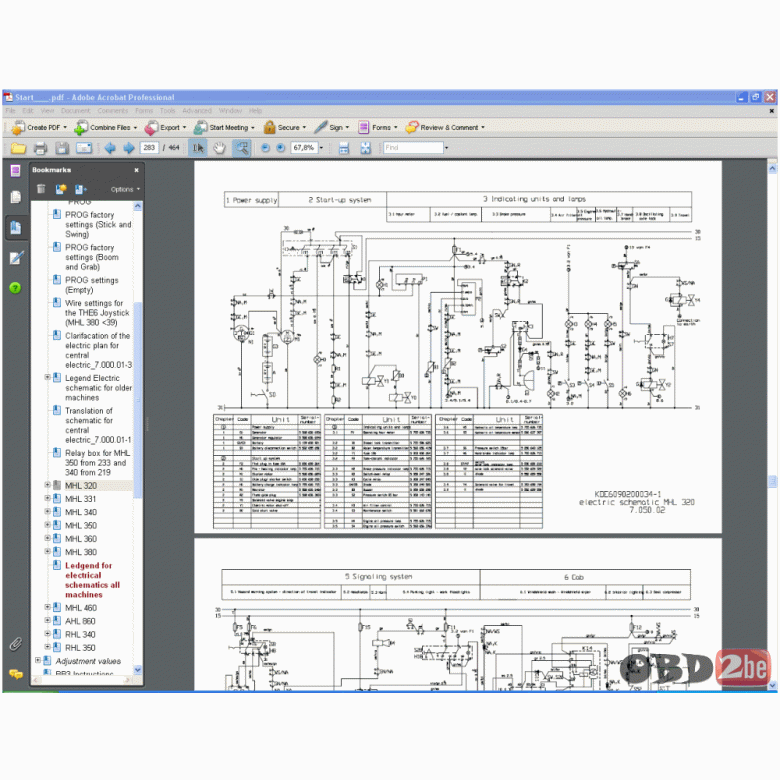This screenshot has width=780, height=780.
Task: Click the page number field showing 283
Action: pyautogui.click(x=149, y=148)
